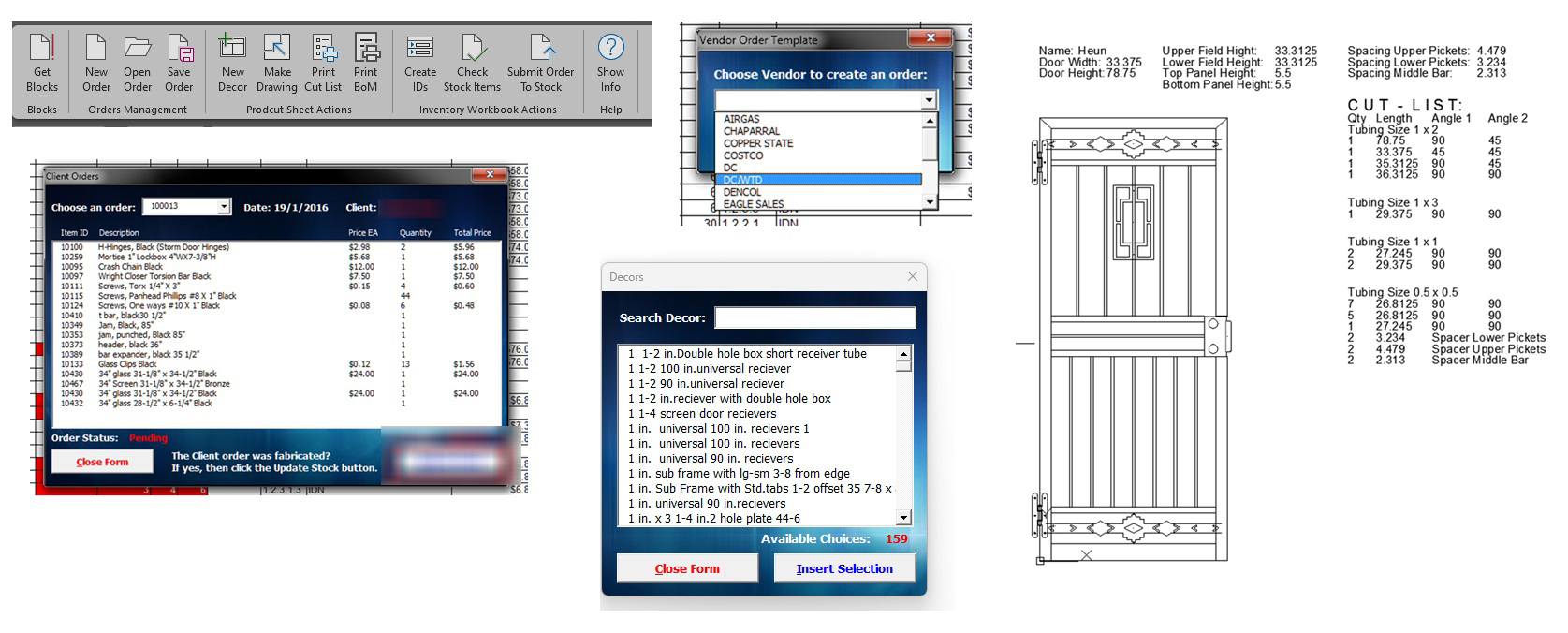Close the Decors dialog with X
This screenshot has width=1568, height=633.
pos(913,276)
